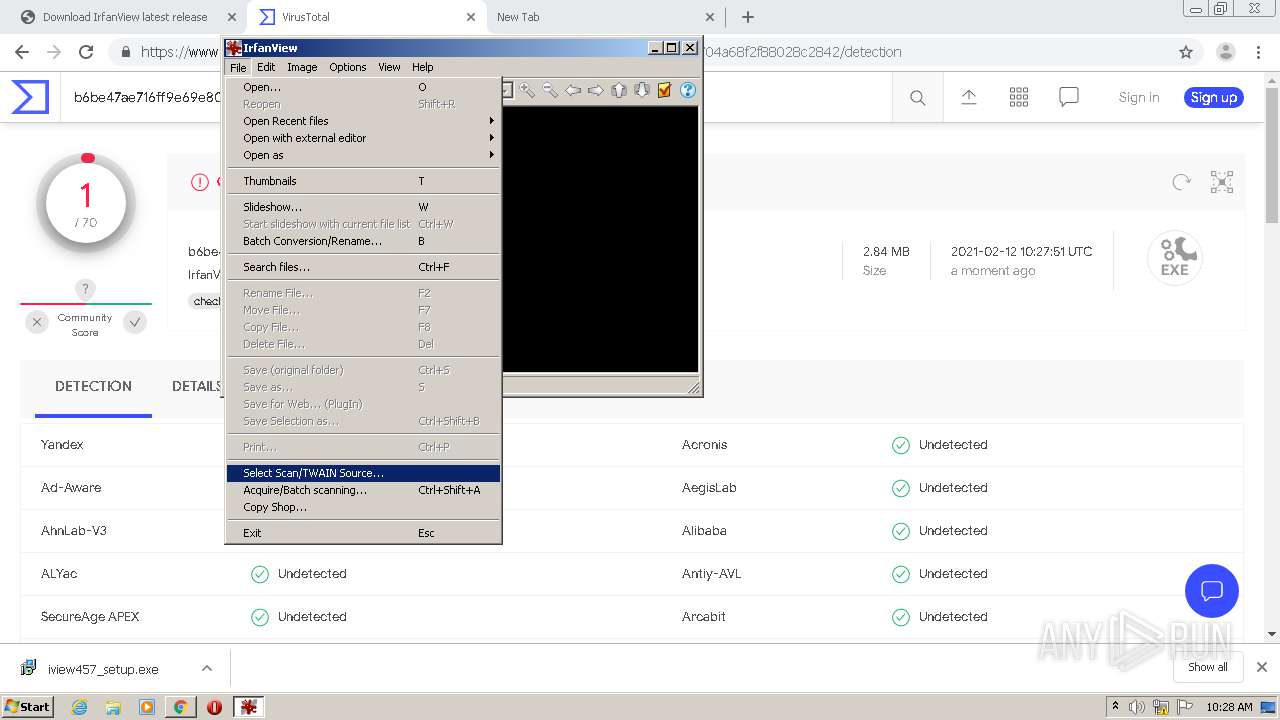Expand download item chevron for iview457_setup.exe
The image size is (1280, 720).
pos(207,668)
